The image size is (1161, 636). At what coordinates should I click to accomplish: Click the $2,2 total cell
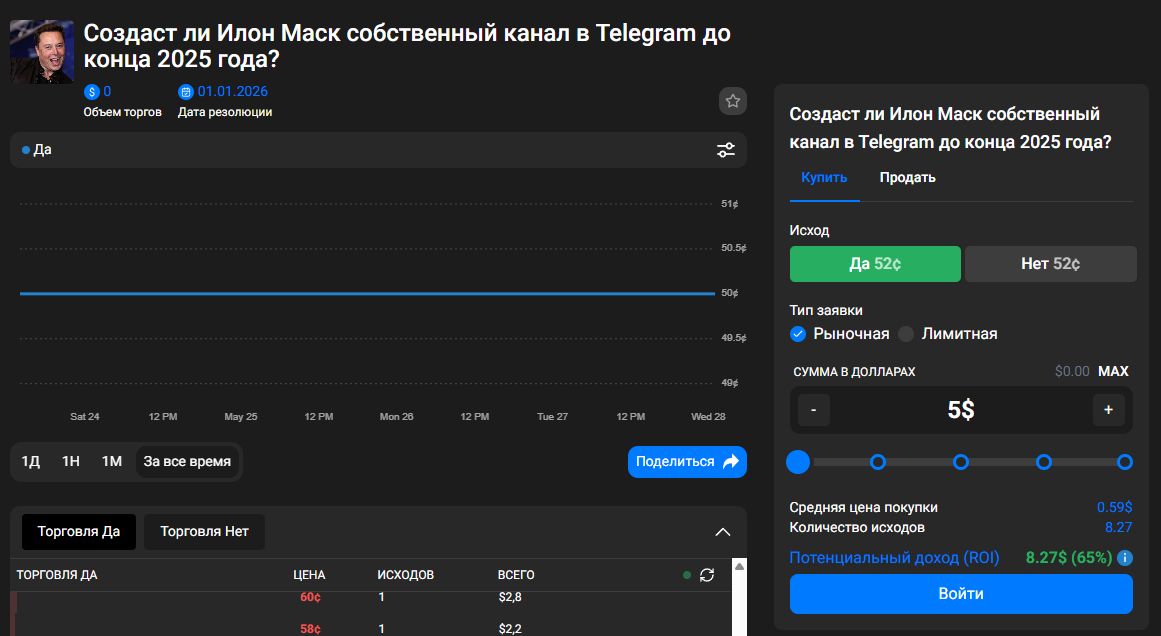[x=510, y=629]
